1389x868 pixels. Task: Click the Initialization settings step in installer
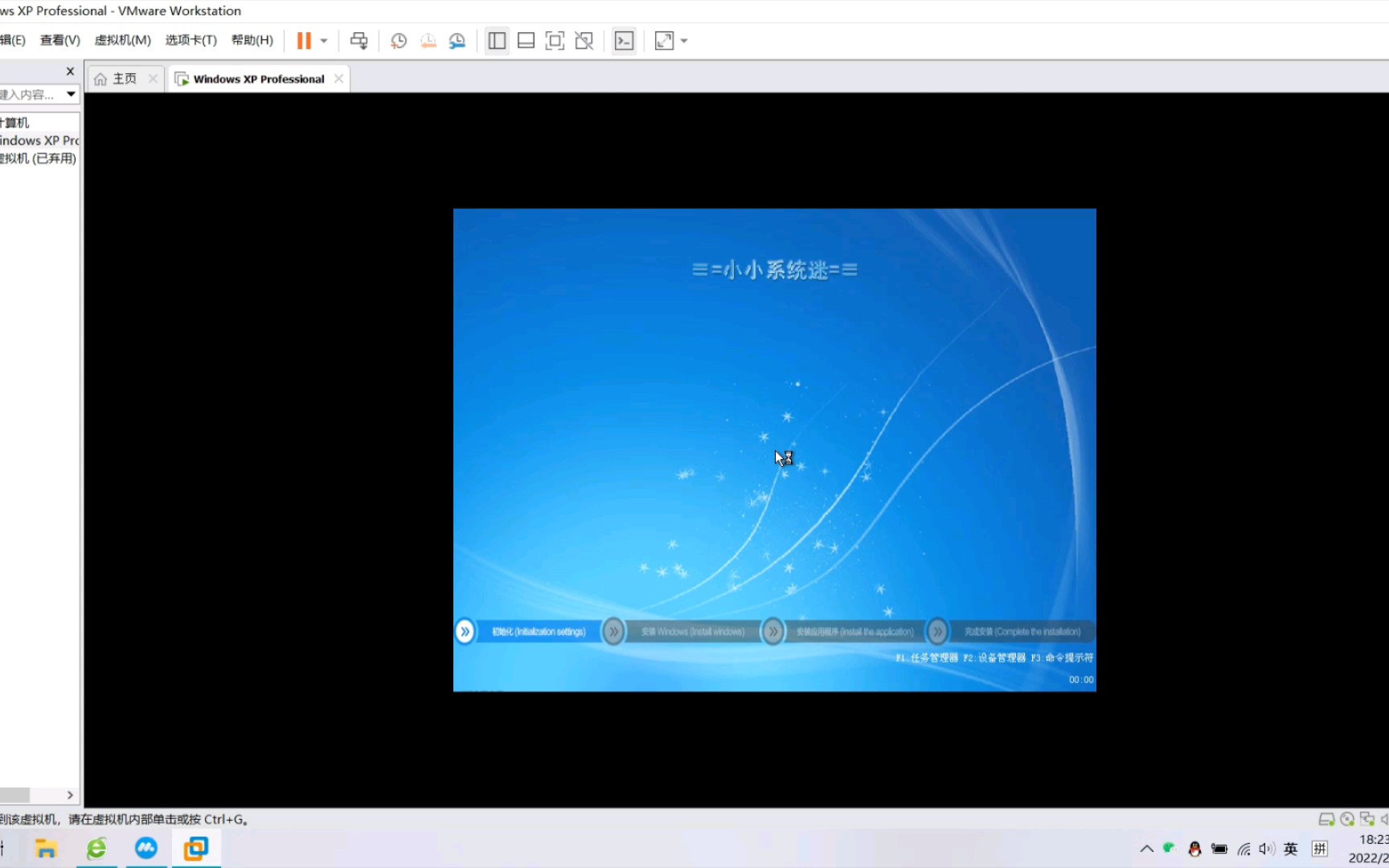539,632
